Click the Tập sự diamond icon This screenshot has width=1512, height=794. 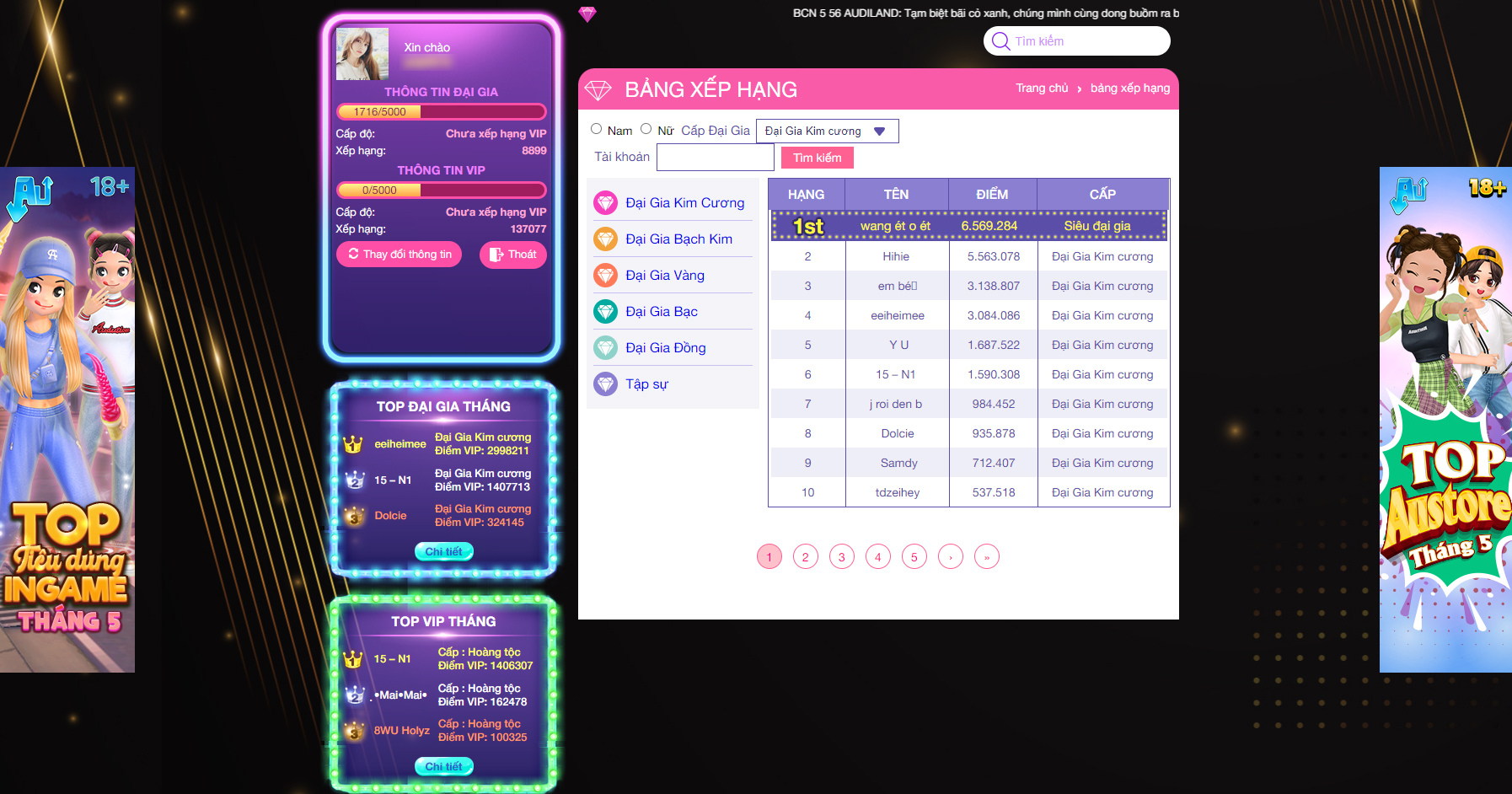coord(605,384)
